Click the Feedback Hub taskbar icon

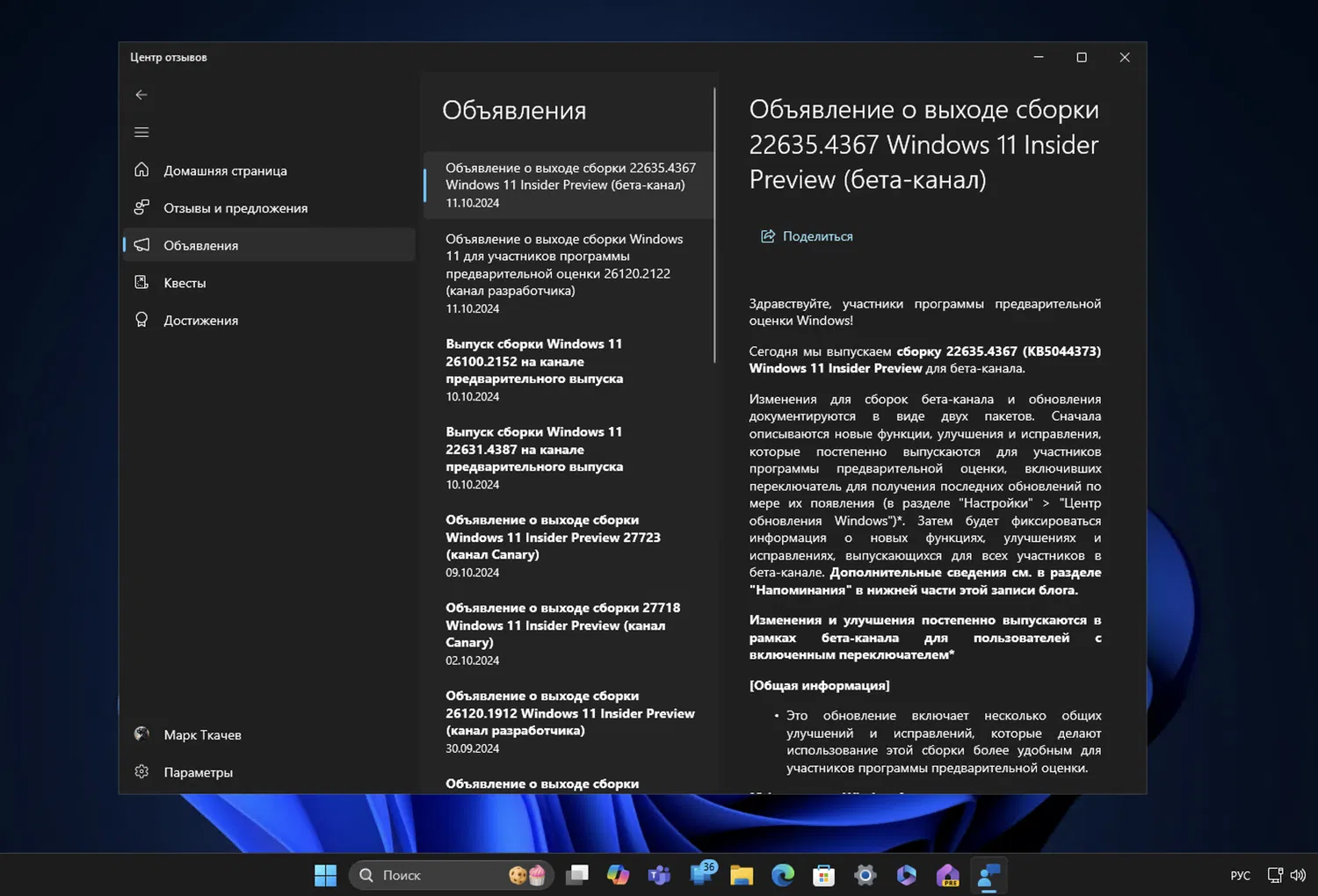(989, 875)
